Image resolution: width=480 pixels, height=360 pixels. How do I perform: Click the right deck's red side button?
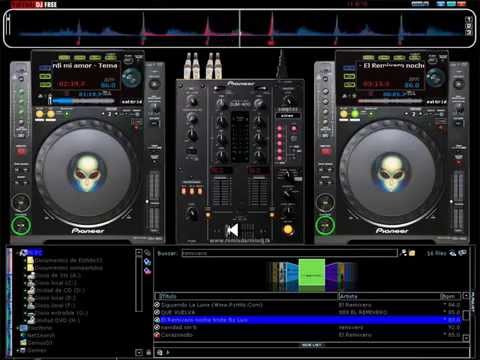pos(326,152)
